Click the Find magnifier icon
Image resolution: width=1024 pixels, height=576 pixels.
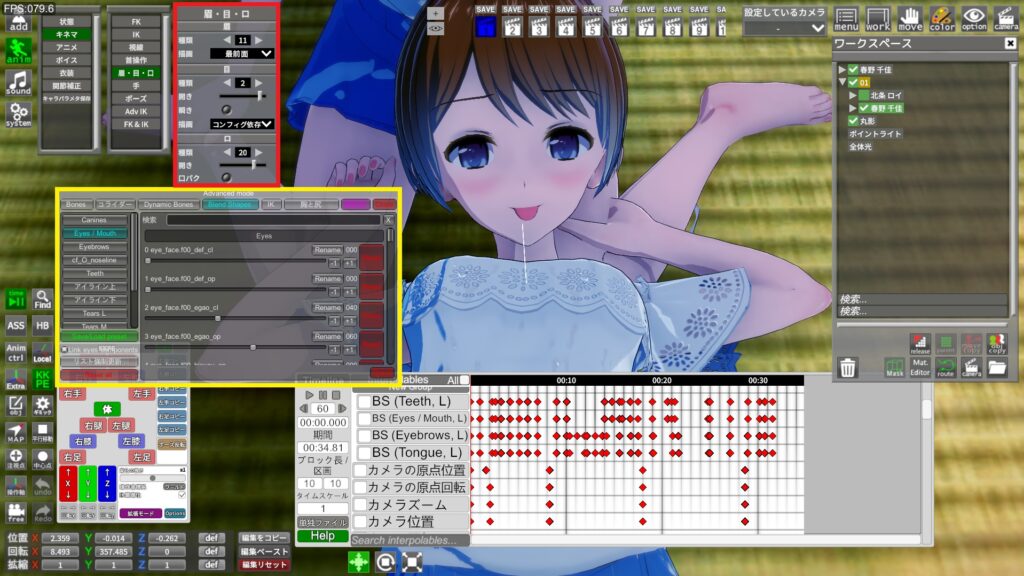pyautogui.click(x=42, y=299)
